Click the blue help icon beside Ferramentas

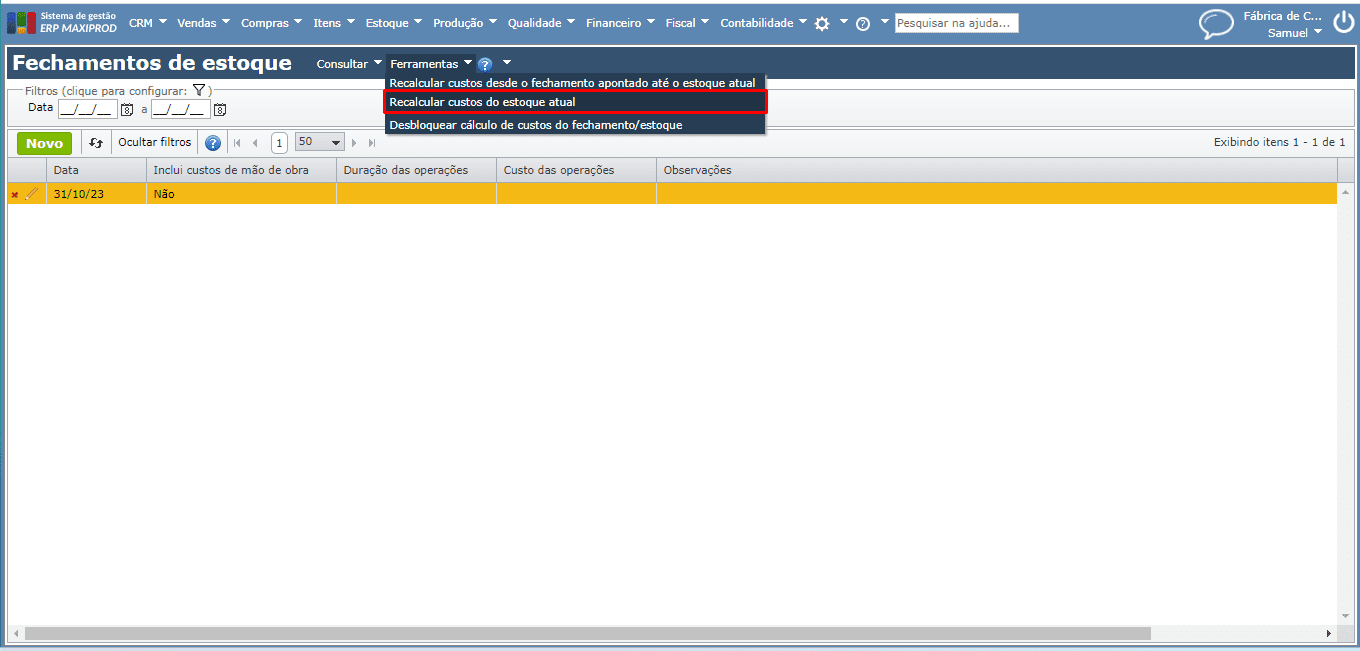pyautogui.click(x=485, y=64)
